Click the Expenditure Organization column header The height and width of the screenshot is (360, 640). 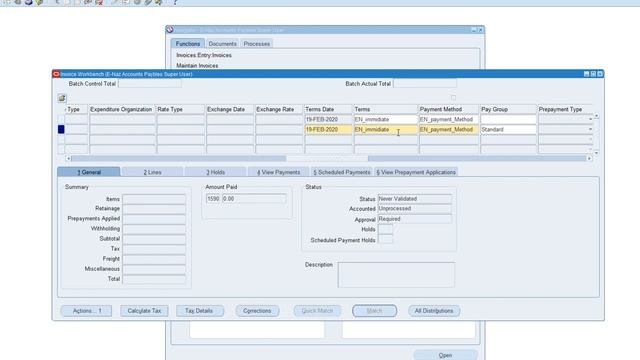pyautogui.click(x=122, y=109)
